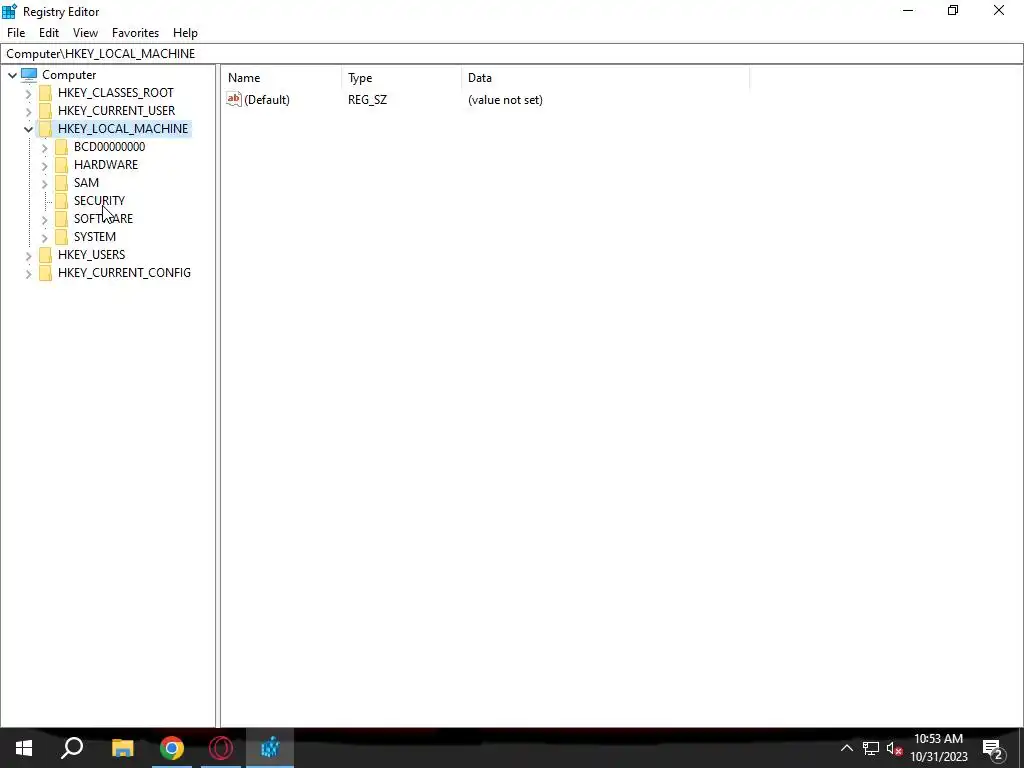Screen dimensions: 1024x768
Task: Expand HKEY_CURRENT_CONFIG tree node
Action: tap(28, 274)
